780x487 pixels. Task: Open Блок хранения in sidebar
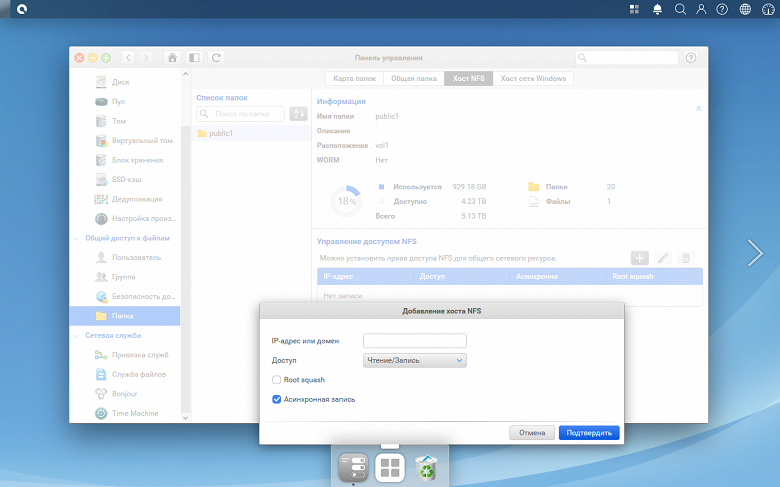pyautogui.click(x=124, y=160)
